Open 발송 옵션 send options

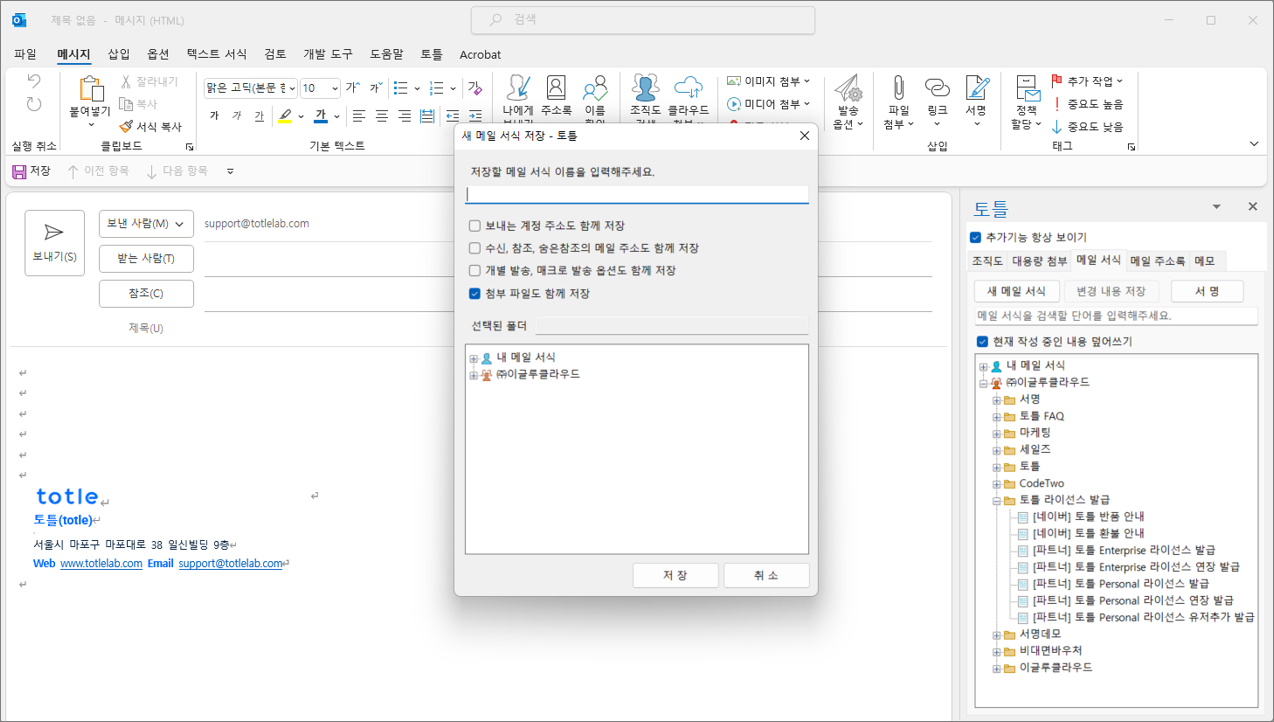coord(847,101)
